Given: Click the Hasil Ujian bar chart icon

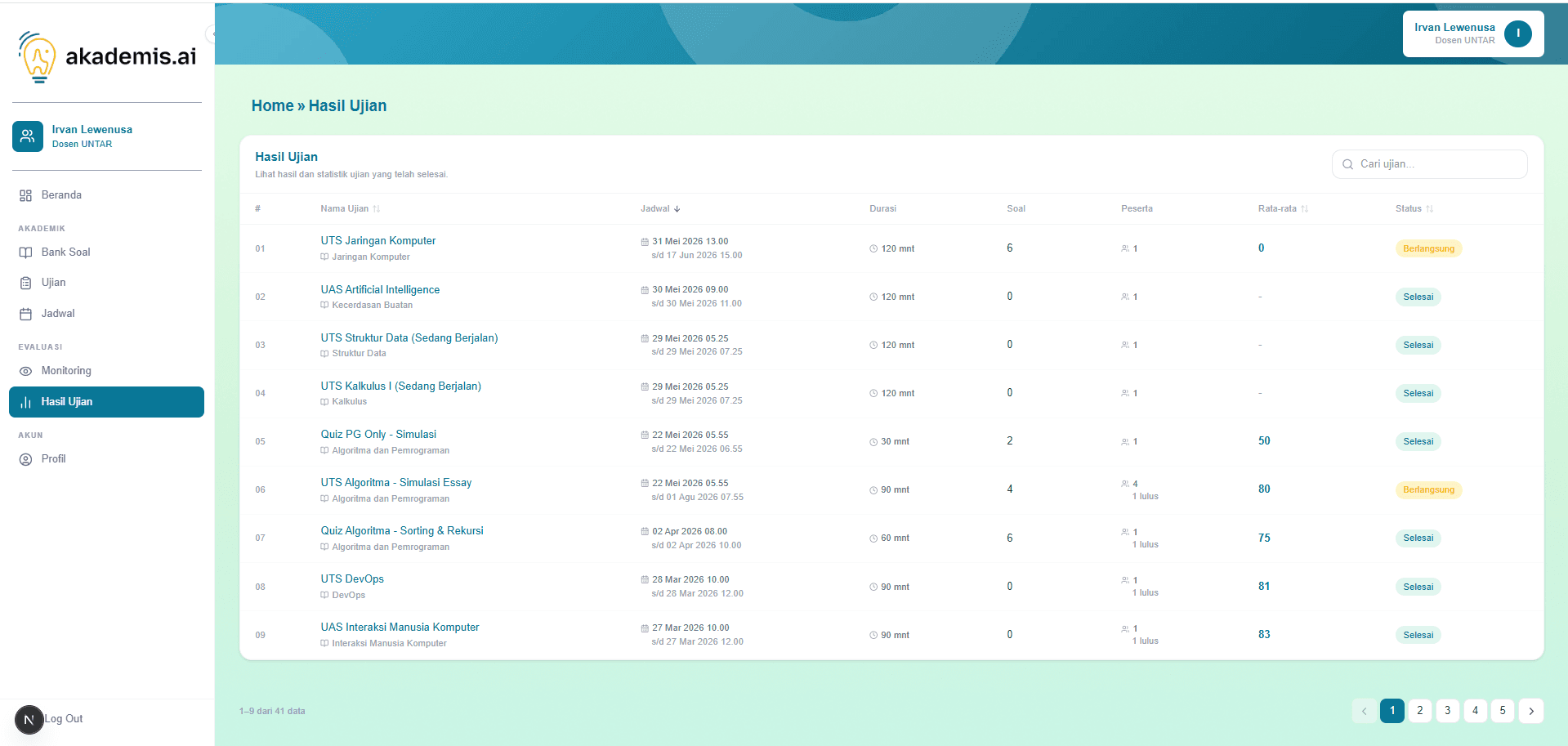Looking at the screenshot, I should pyautogui.click(x=25, y=402).
